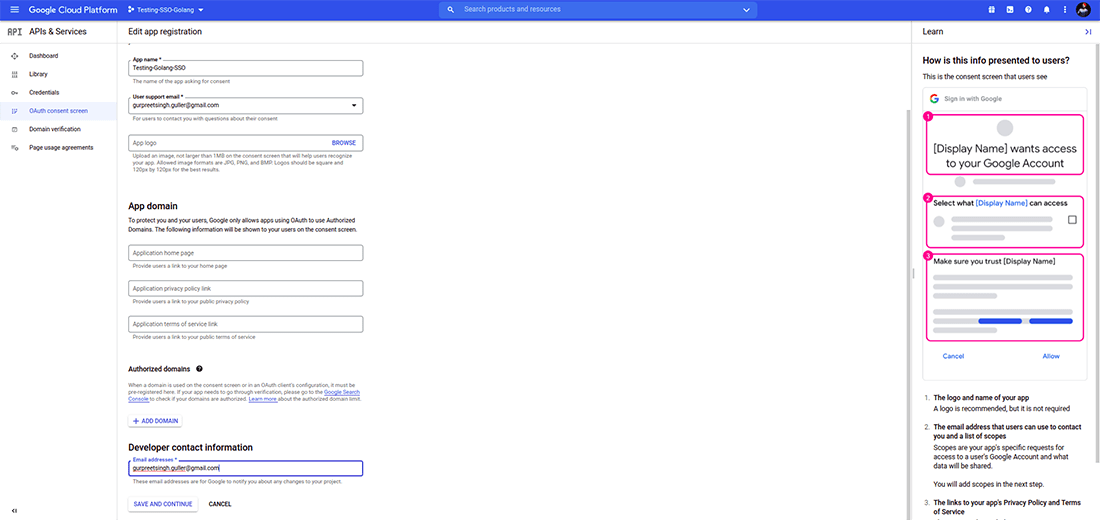The image size is (1100, 520).
Task: Focus developer Email addresses field
Action: point(246,468)
